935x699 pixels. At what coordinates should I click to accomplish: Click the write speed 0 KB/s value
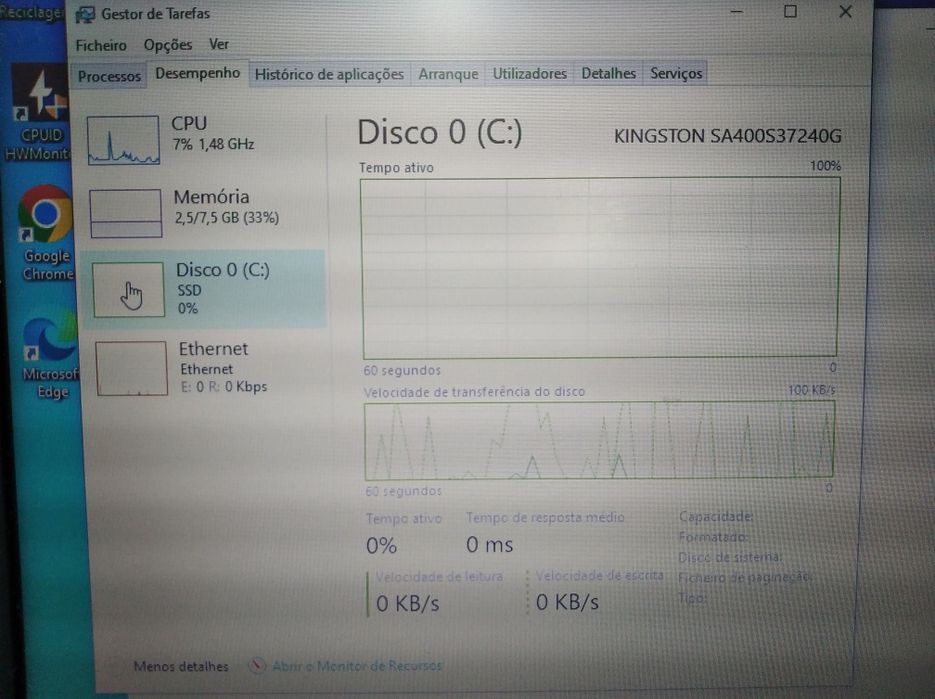567,602
